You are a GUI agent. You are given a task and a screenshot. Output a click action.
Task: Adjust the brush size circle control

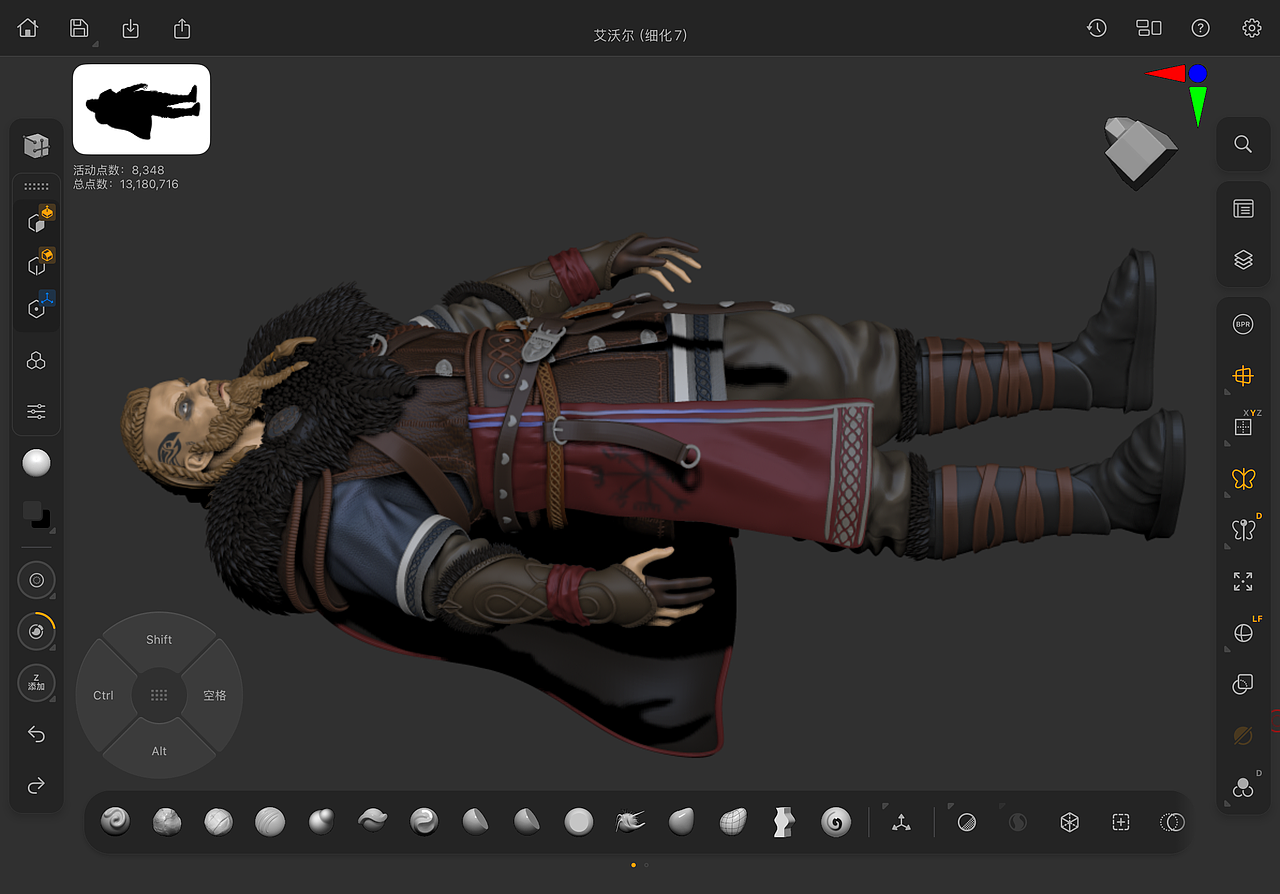[x=37, y=580]
